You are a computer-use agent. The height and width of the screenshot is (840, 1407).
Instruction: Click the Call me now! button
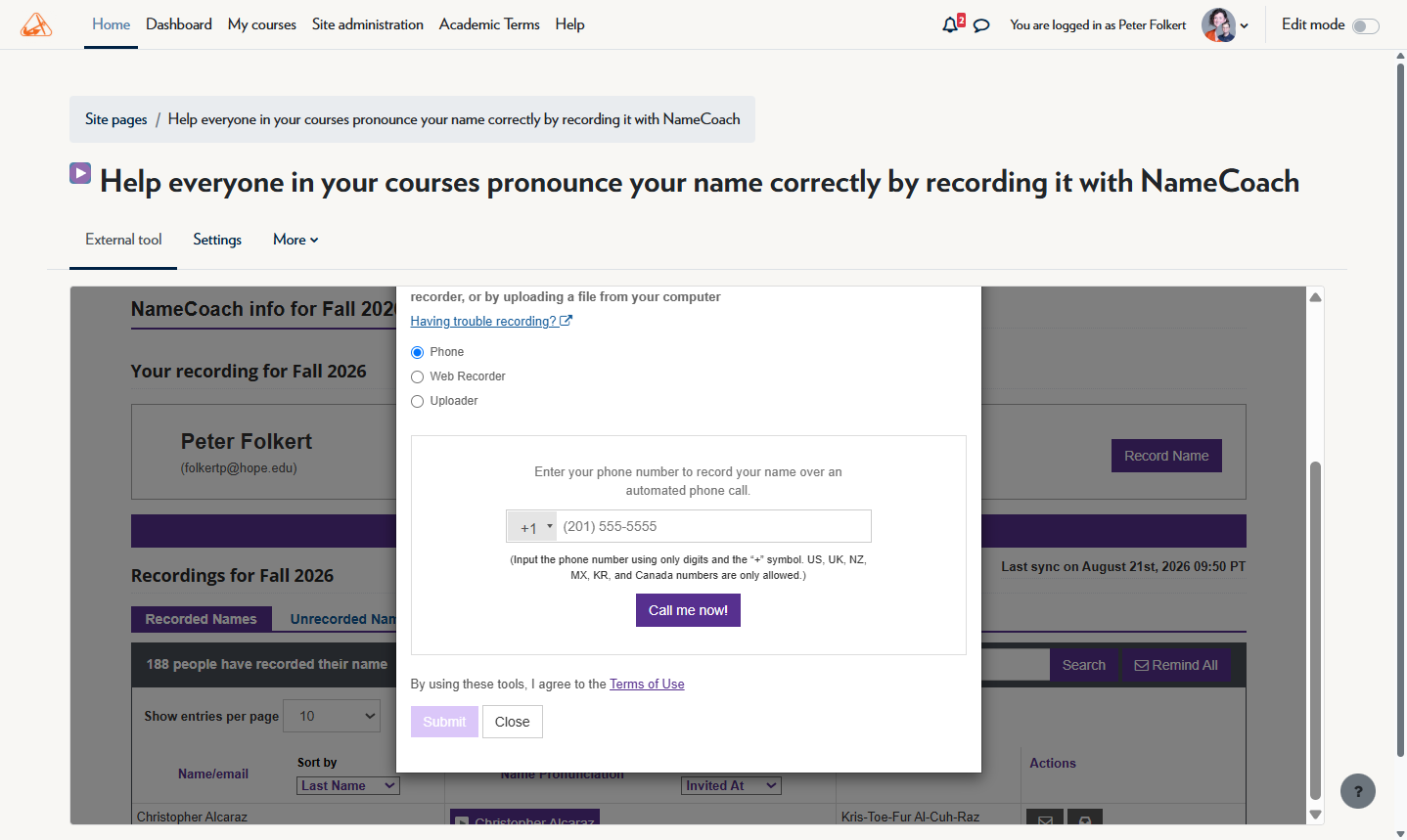(688, 610)
